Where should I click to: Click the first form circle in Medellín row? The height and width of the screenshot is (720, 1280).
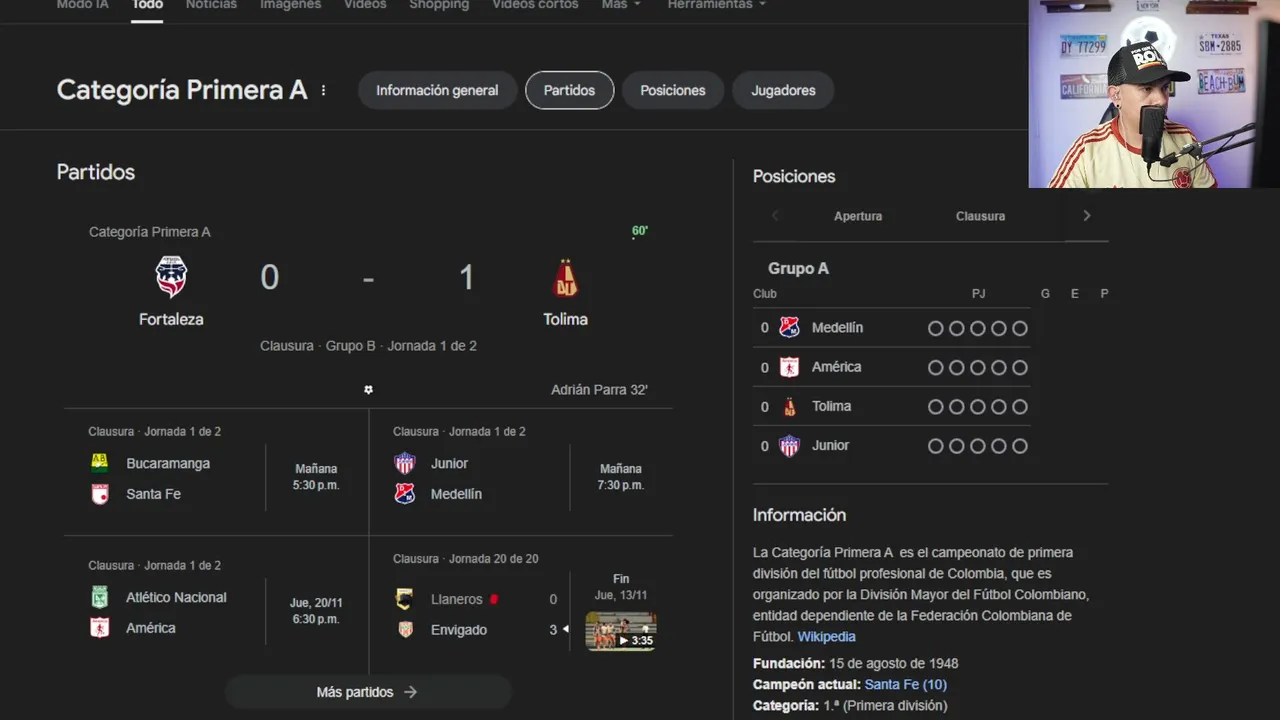(x=936, y=328)
